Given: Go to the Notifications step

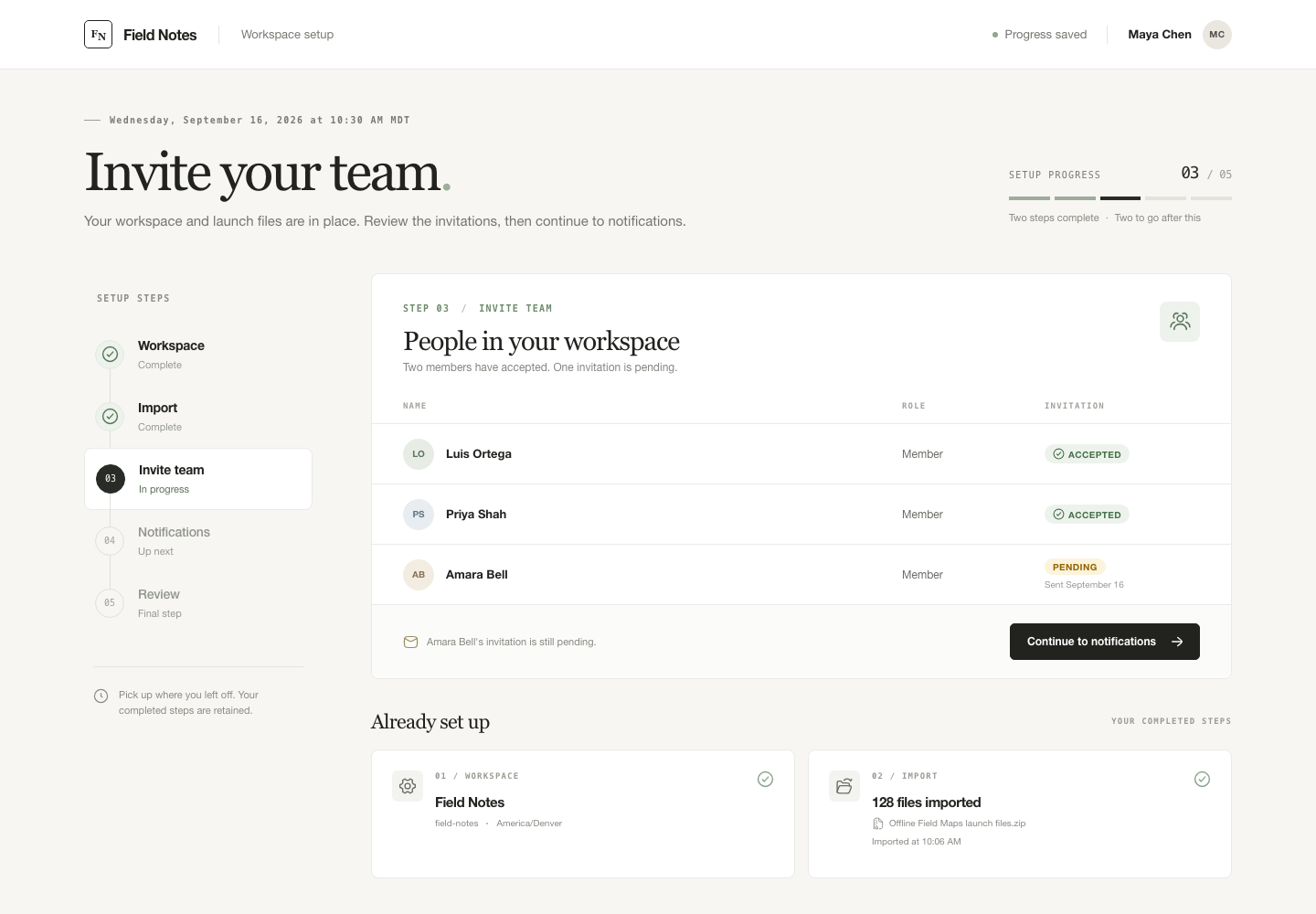Looking at the screenshot, I should (x=198, y=541).
